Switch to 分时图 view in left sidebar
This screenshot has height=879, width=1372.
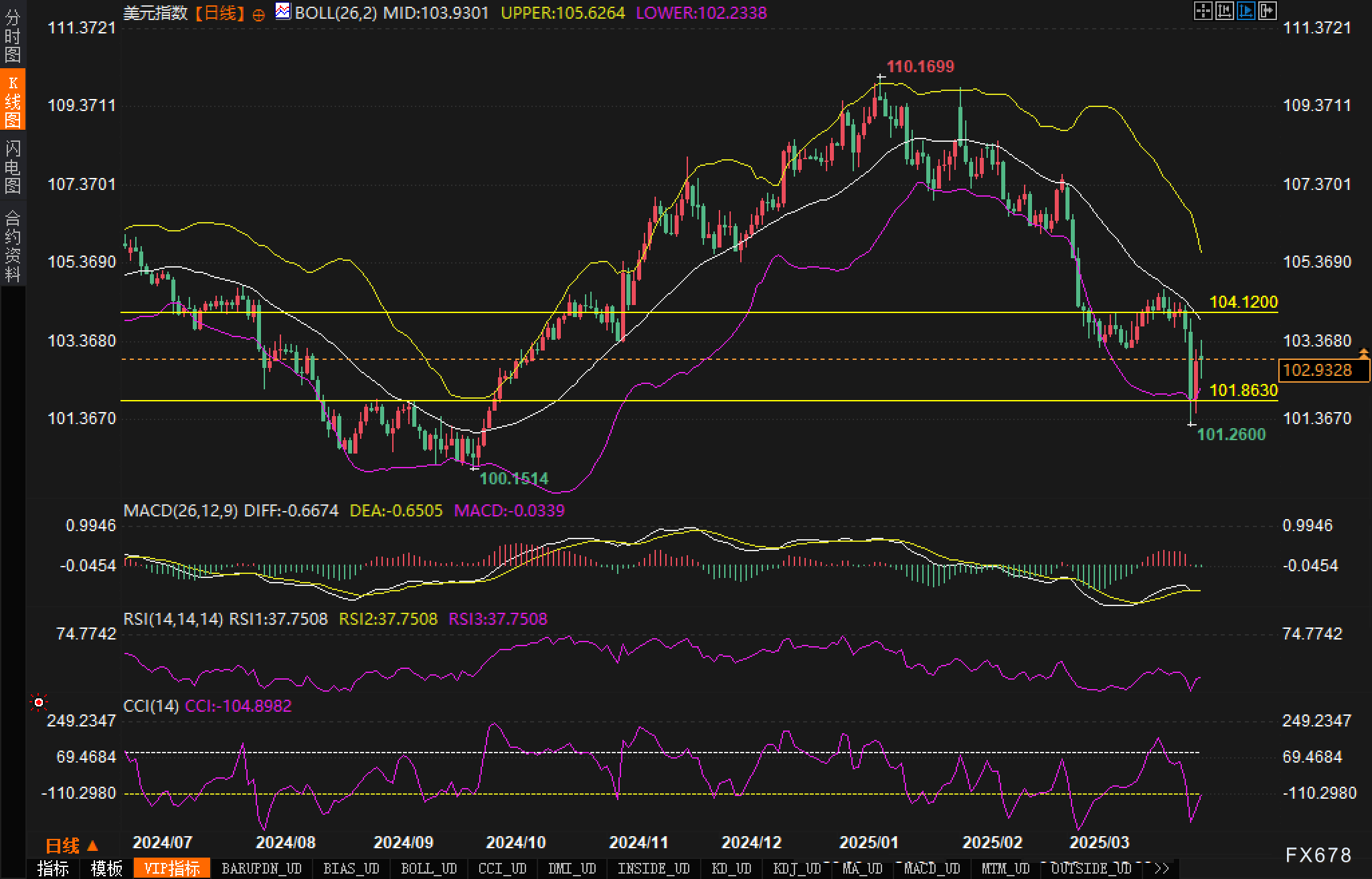click(x=13, y=36)
